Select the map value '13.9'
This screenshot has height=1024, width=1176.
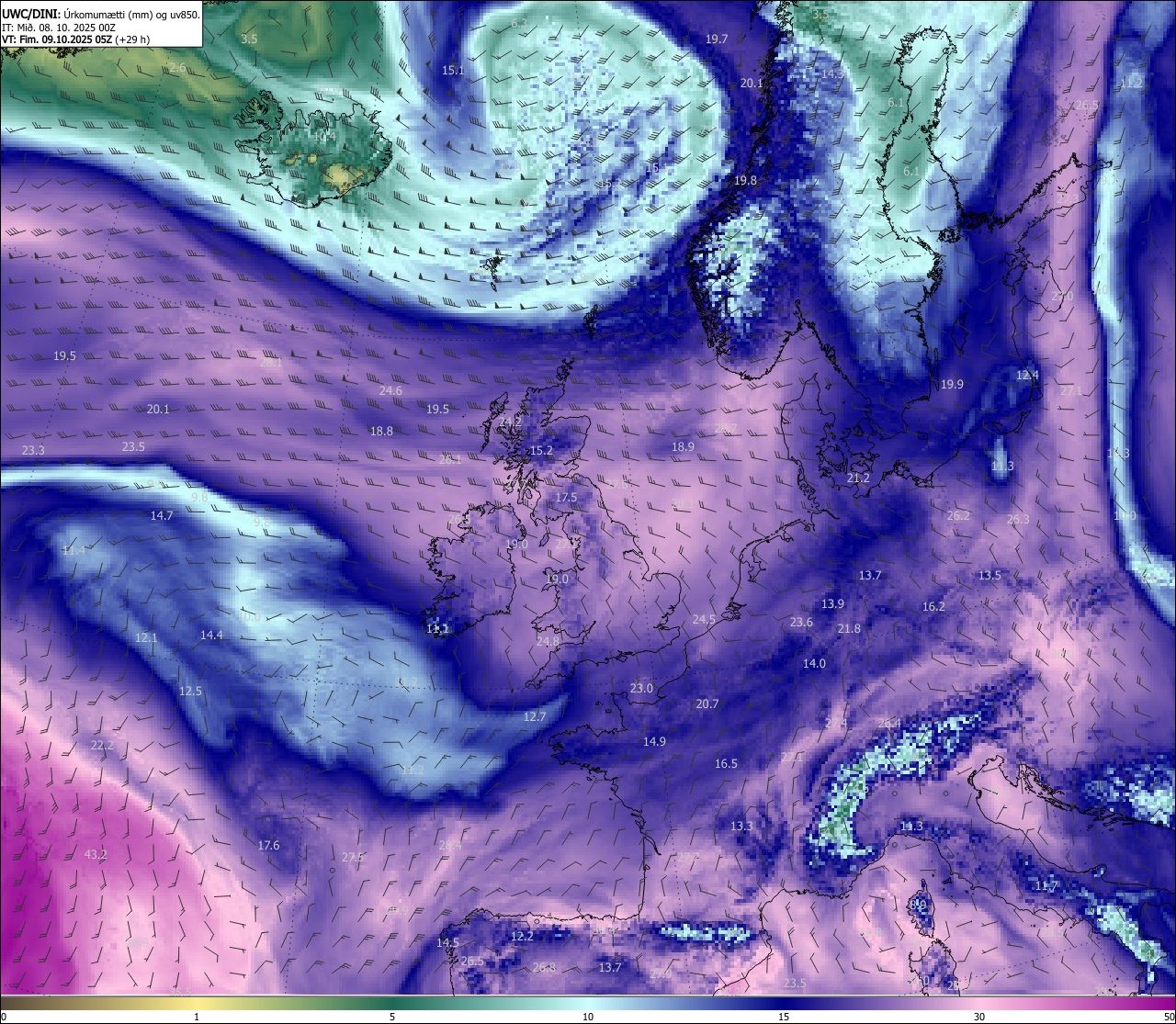tap(832, 603)
